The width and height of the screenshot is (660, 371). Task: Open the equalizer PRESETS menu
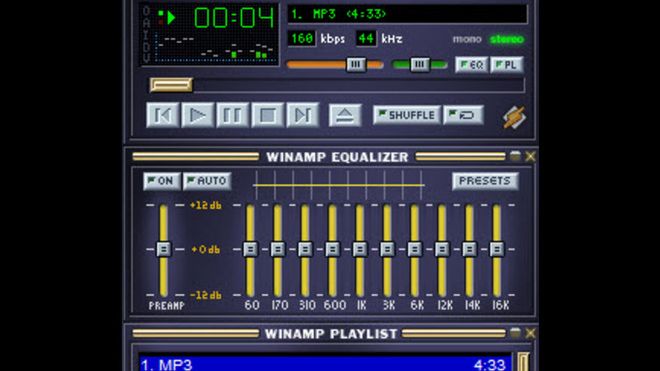(485, 181)
